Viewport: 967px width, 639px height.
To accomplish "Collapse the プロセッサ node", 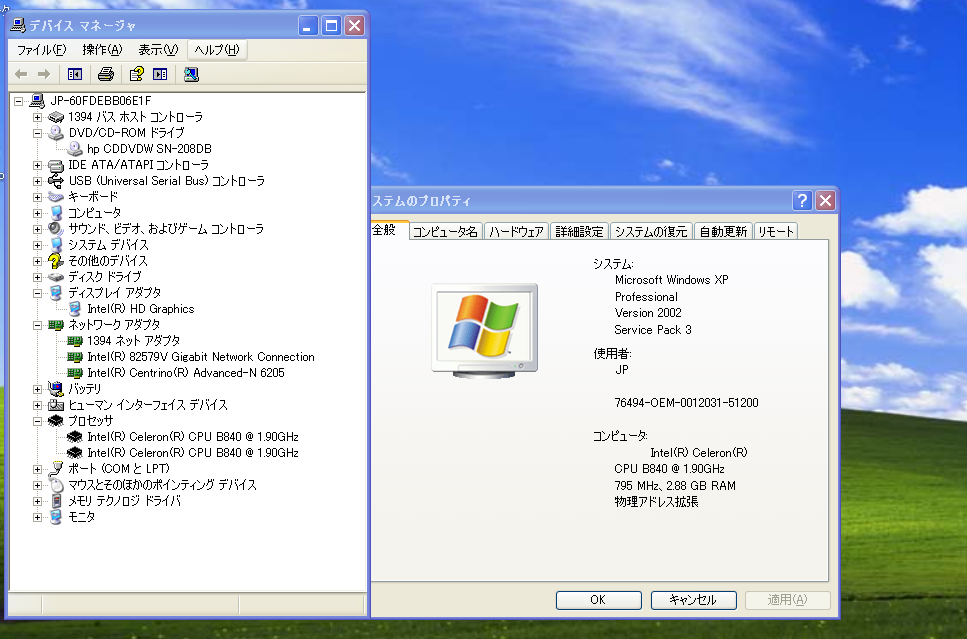I will 37,421.
